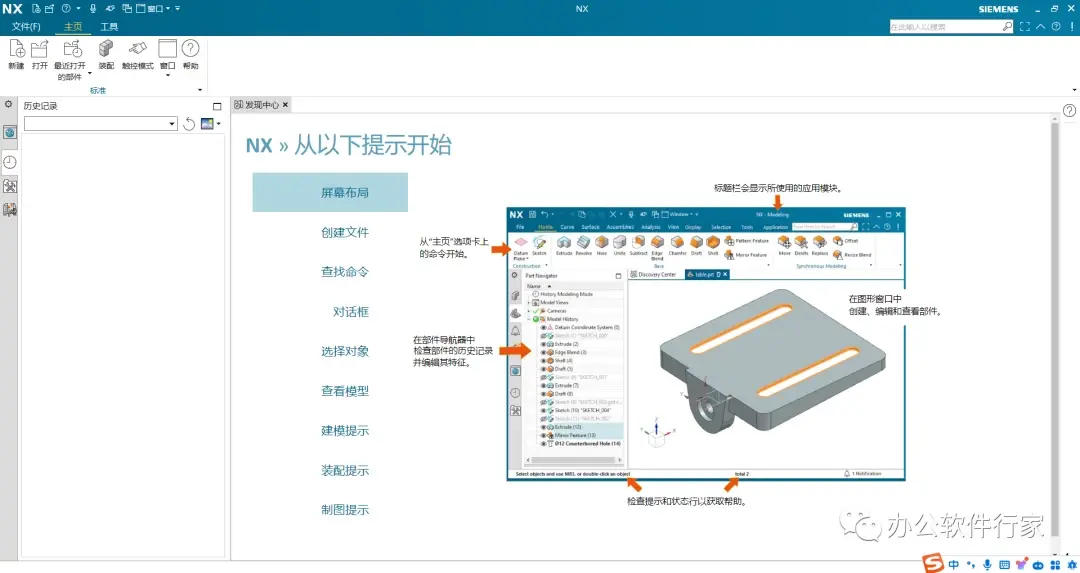Image resolution: width=1080 pixels, height=573 pixels.
Task: Close the 发现中心 tab
Action: pyautogui.click(x=285, y=105)
